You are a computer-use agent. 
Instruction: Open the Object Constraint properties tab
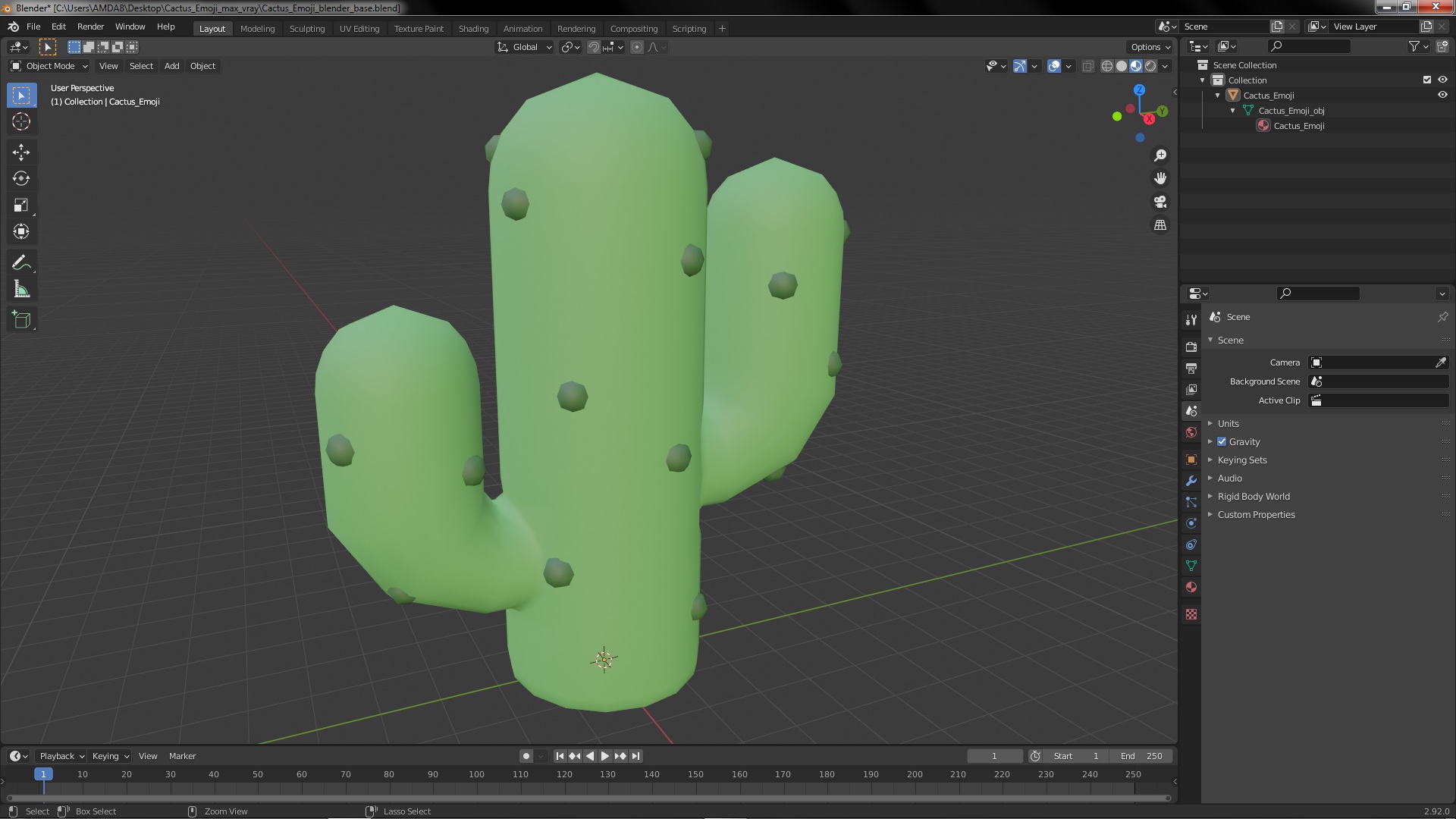1191,544
